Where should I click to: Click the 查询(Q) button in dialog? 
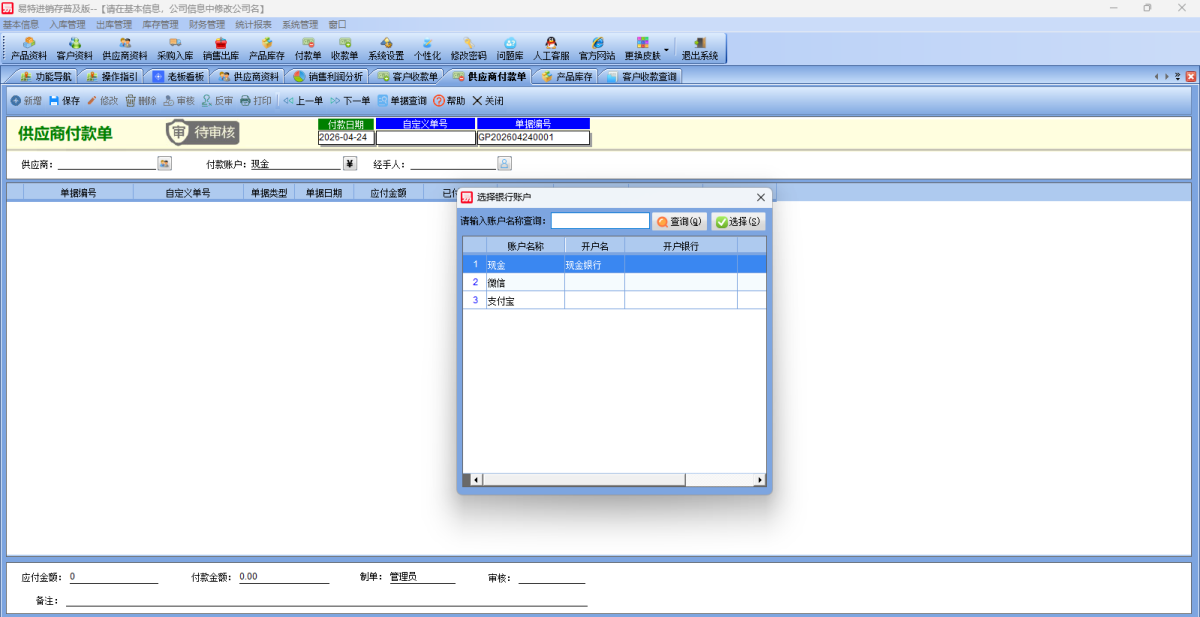pyautogui.click(x=680, y=221)
